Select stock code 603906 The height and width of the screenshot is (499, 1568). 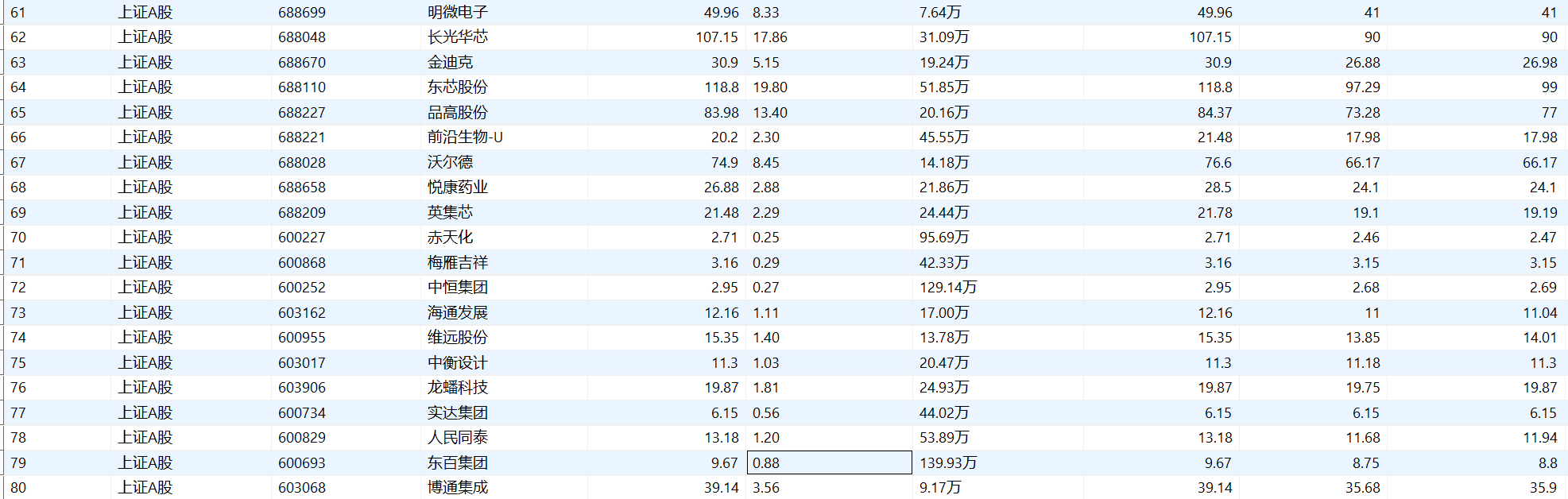click(x=302, y=388)
